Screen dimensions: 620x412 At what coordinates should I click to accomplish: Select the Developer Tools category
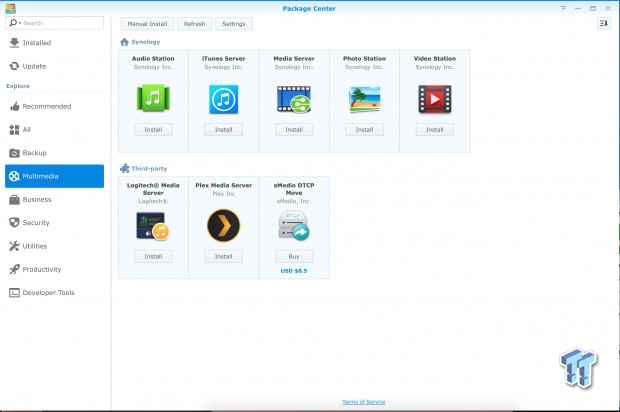click(x=55, y=293)
